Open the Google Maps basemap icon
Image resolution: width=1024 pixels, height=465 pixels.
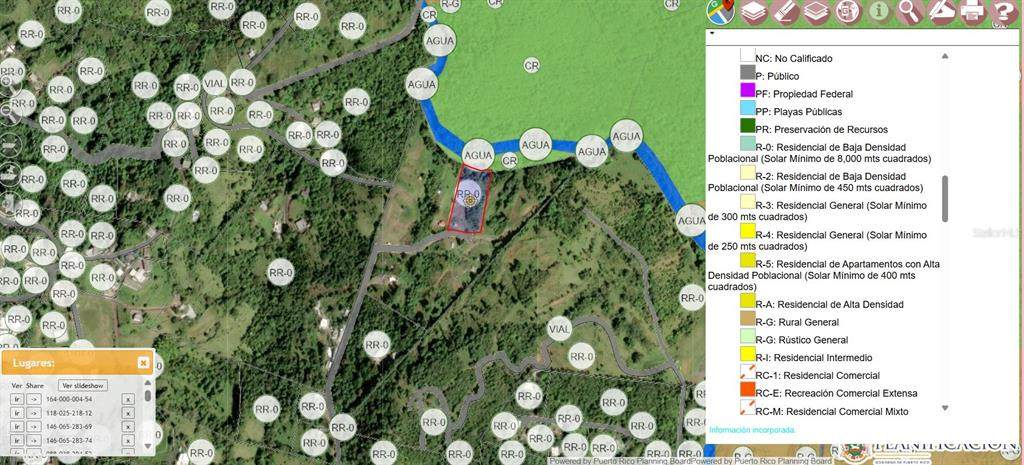click(x=720, y=12)
